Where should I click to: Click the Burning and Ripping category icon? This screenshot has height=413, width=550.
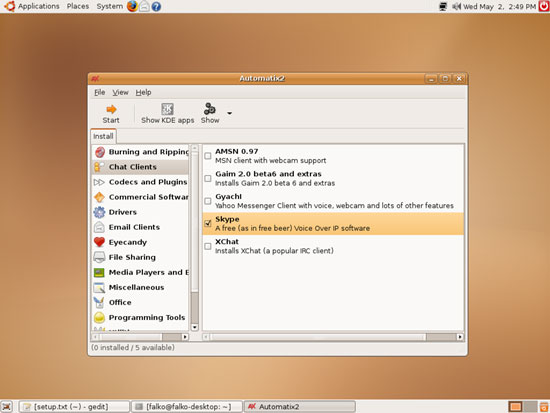coord(100,152)
